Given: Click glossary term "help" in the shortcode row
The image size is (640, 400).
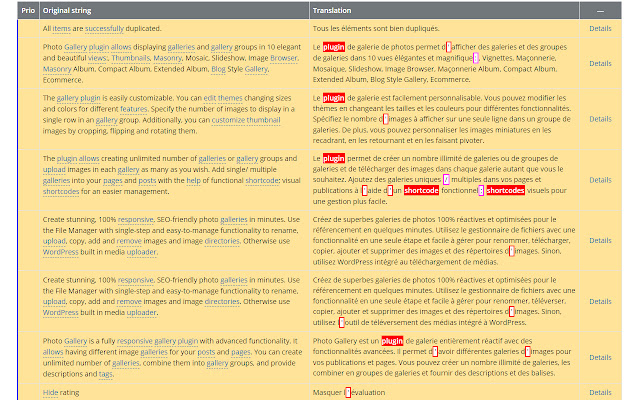Looking at the screenshot, I should [x=193, y=180].
